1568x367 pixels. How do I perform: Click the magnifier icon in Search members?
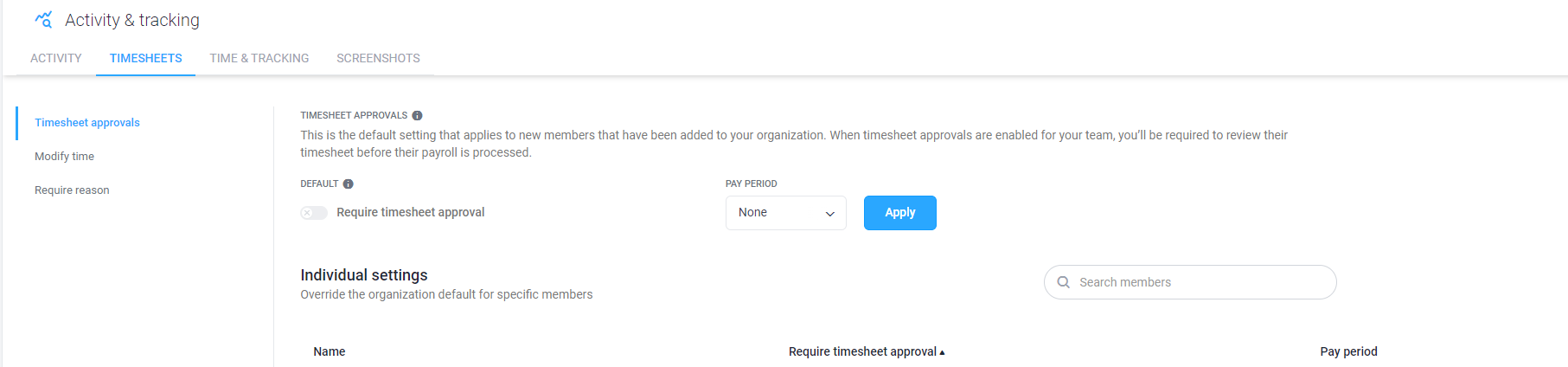click(x=1064, y=282)
